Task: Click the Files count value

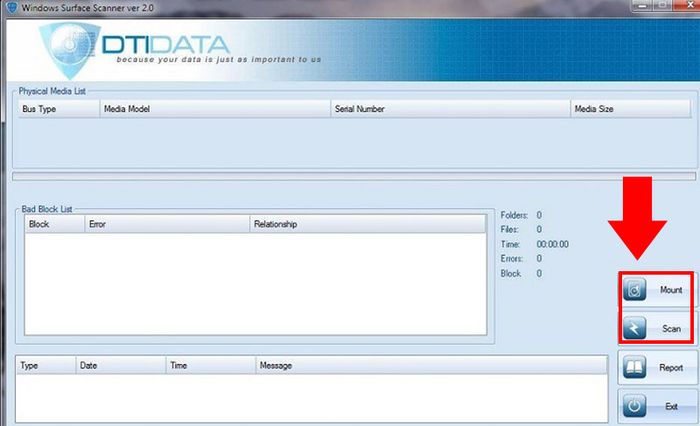Action: [x=539, y=230]
